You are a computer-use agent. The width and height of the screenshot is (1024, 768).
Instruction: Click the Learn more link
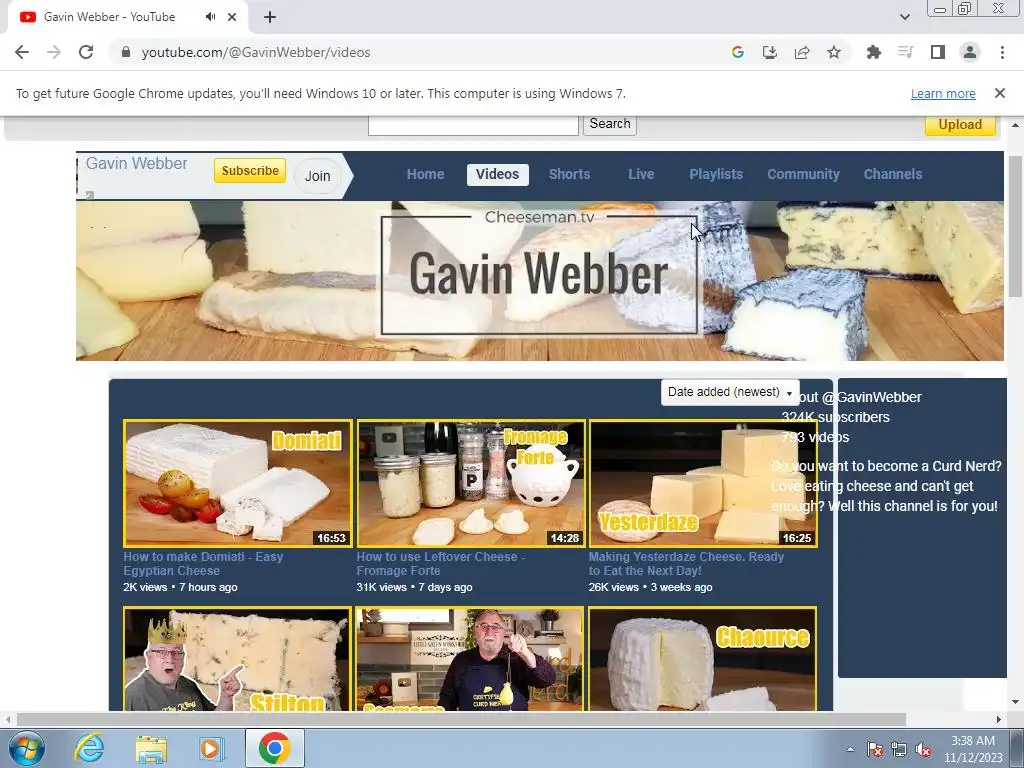943,93
